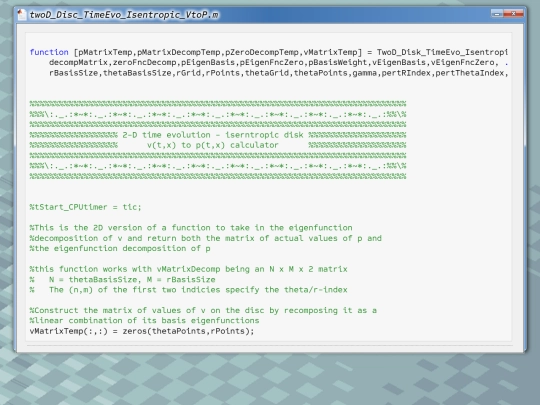This screenshot has width=540, height=405.
Task: Click the 'vMatrixTemp(:,:) = zeros' code line
Action: pyautogui.click(x=142, y=331)
